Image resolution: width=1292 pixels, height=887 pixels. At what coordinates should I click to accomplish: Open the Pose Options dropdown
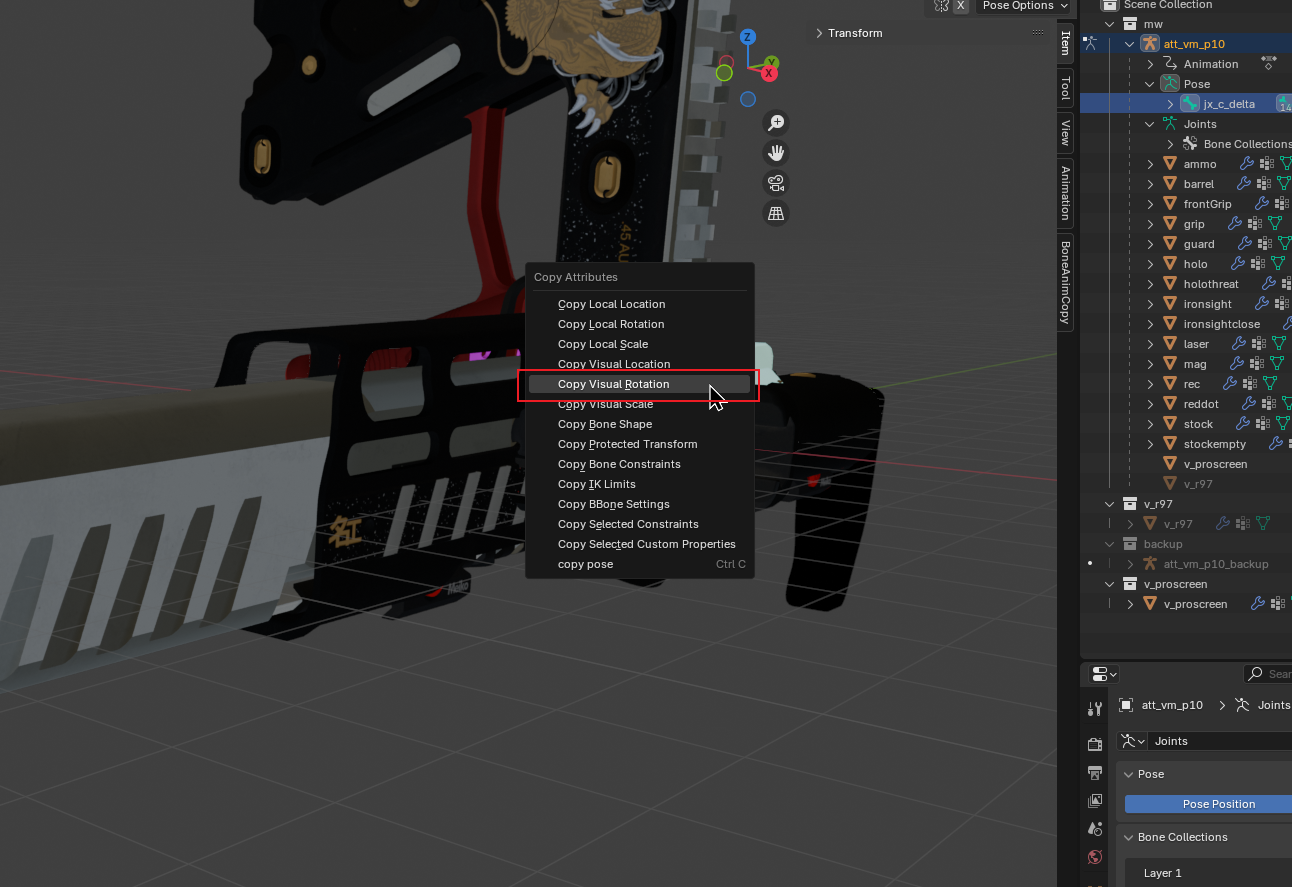click(1025, 6)
